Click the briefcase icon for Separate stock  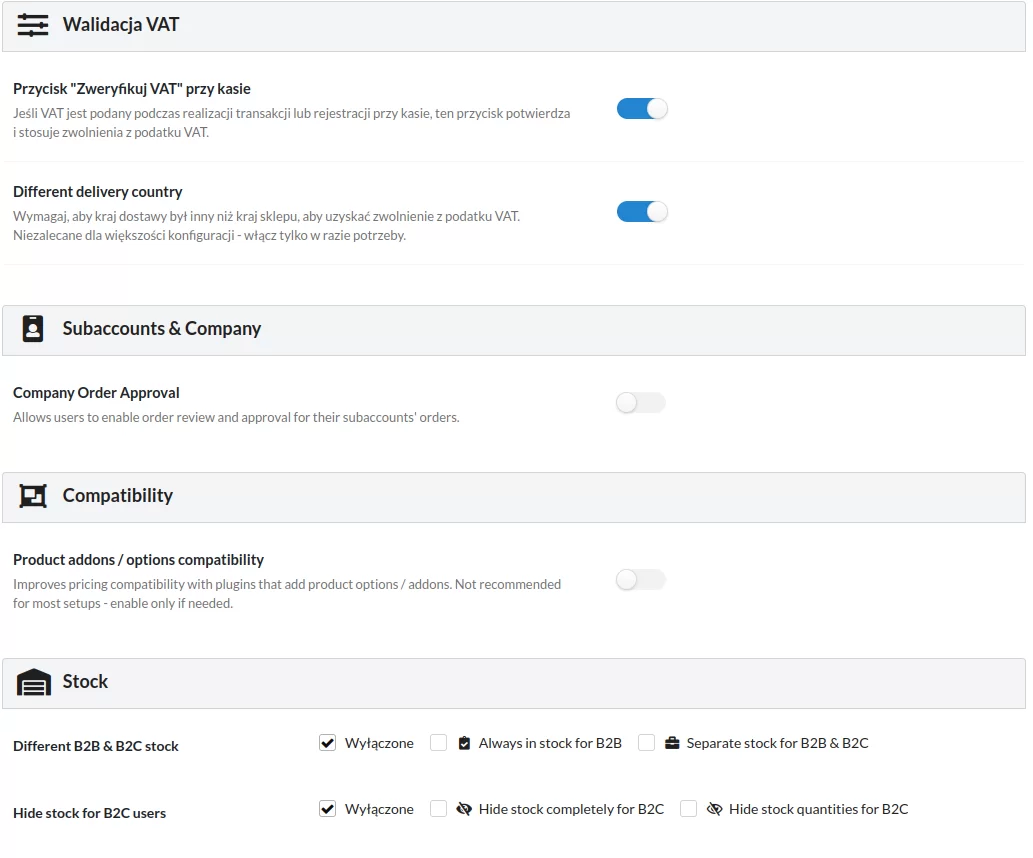(x=672, y=743)
